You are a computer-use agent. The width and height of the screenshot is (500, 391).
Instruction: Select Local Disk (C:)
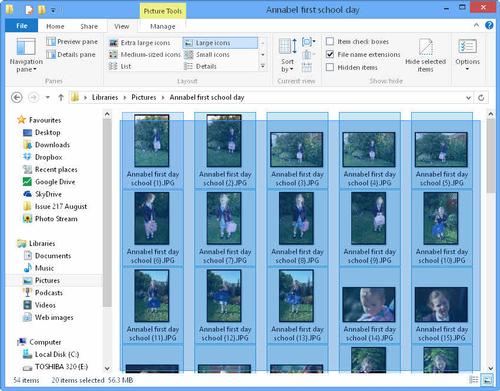coord(51,354)
